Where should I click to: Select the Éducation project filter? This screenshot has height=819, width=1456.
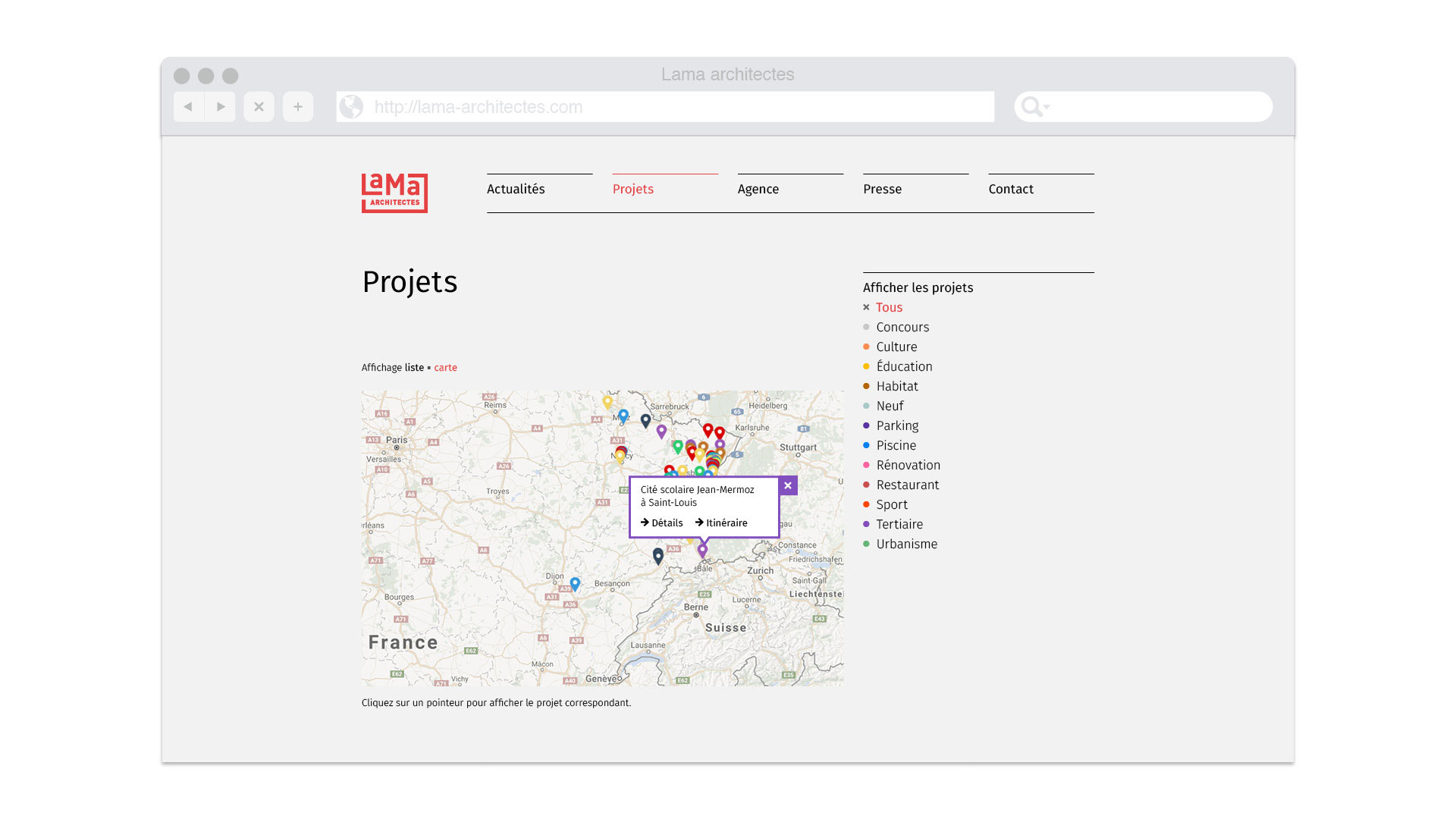pos(904,367)
